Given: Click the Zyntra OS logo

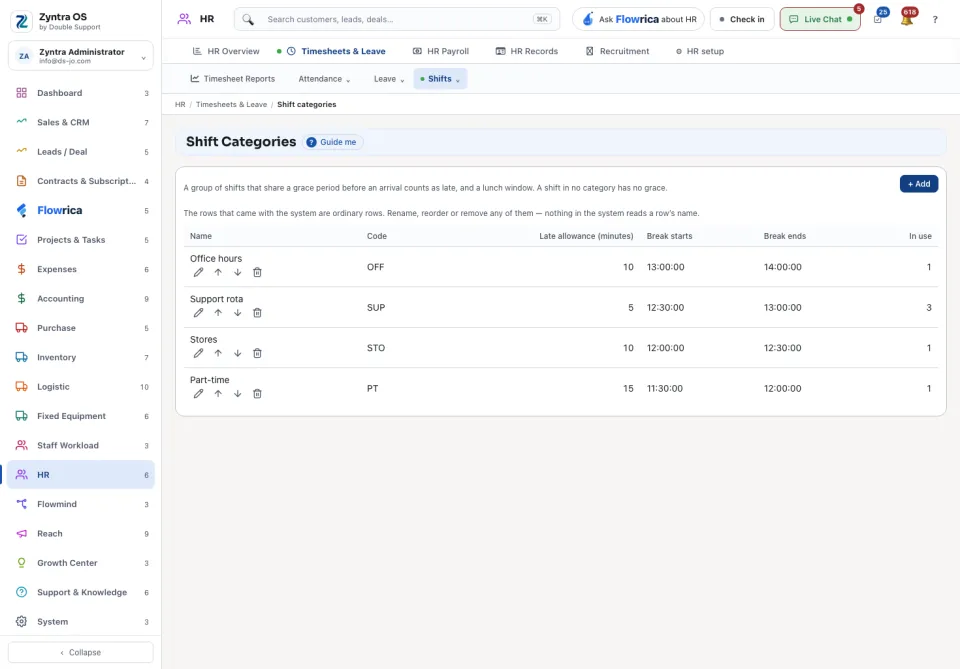Looking at the screenshot, I should tap(21, 21).
